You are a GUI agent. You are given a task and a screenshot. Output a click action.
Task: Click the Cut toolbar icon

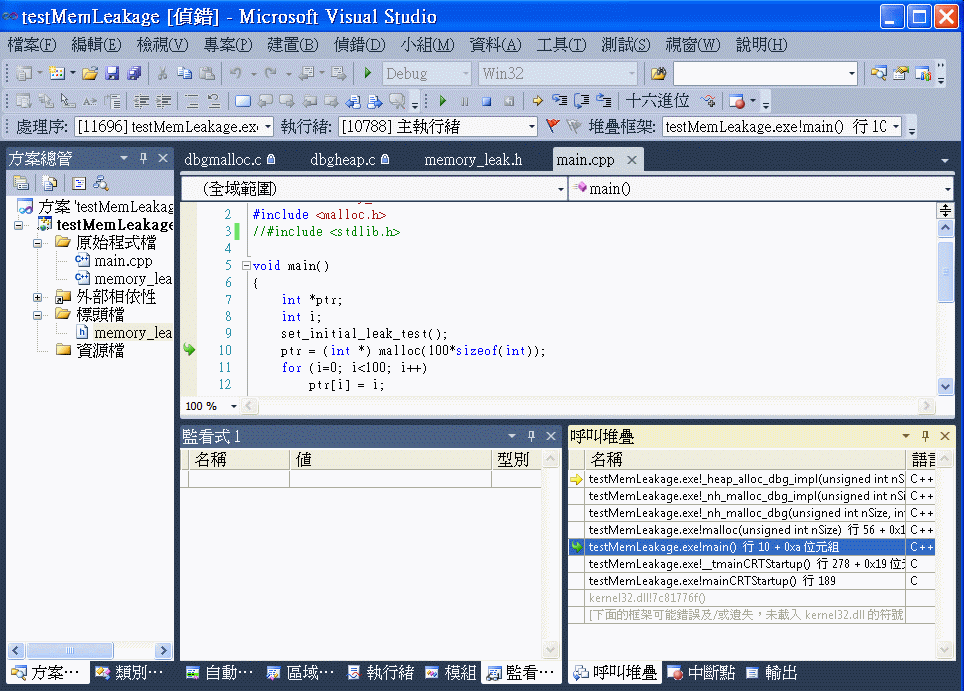[162, 74]
